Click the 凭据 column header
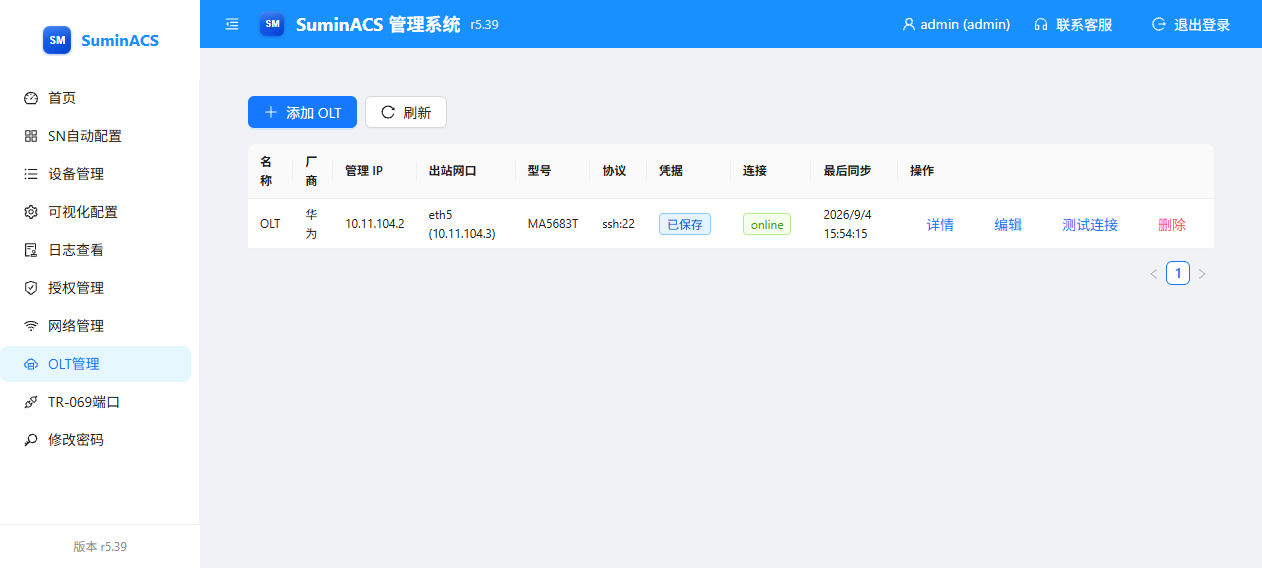1262x568 pixels. coord(671,171)
